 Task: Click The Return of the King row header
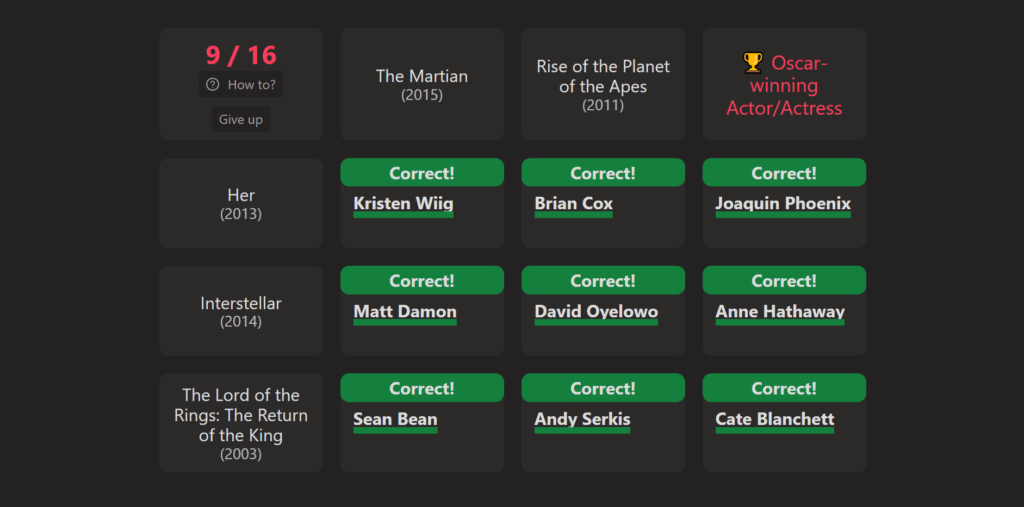241,423
